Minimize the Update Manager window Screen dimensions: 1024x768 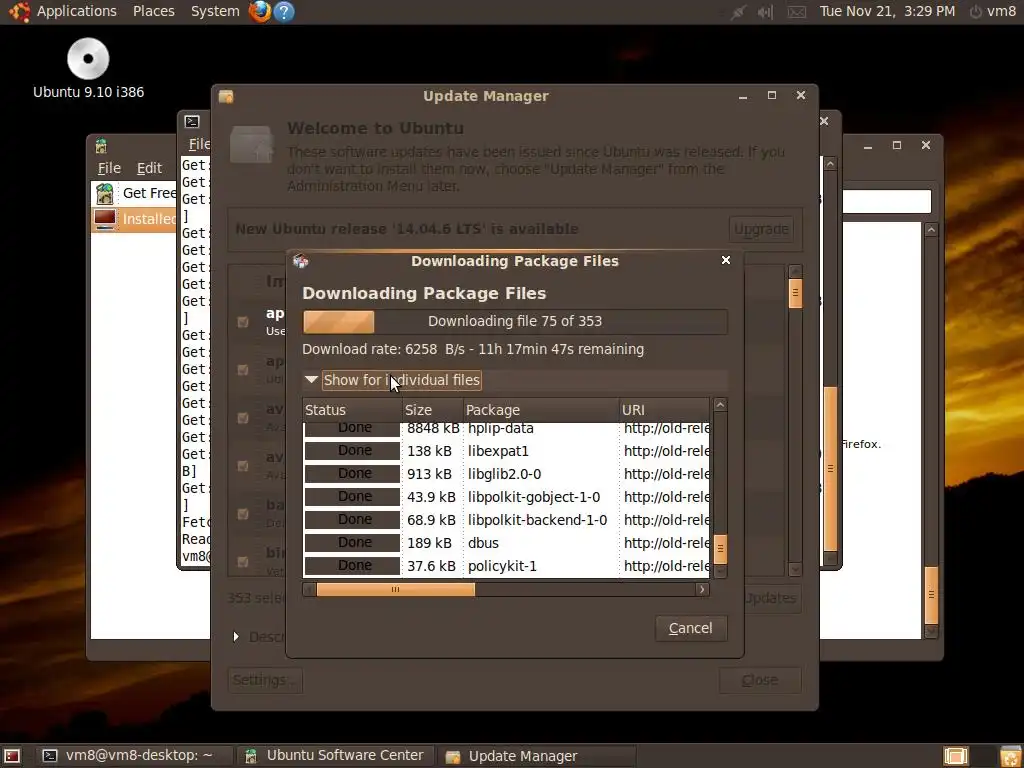tap(743, 96)
